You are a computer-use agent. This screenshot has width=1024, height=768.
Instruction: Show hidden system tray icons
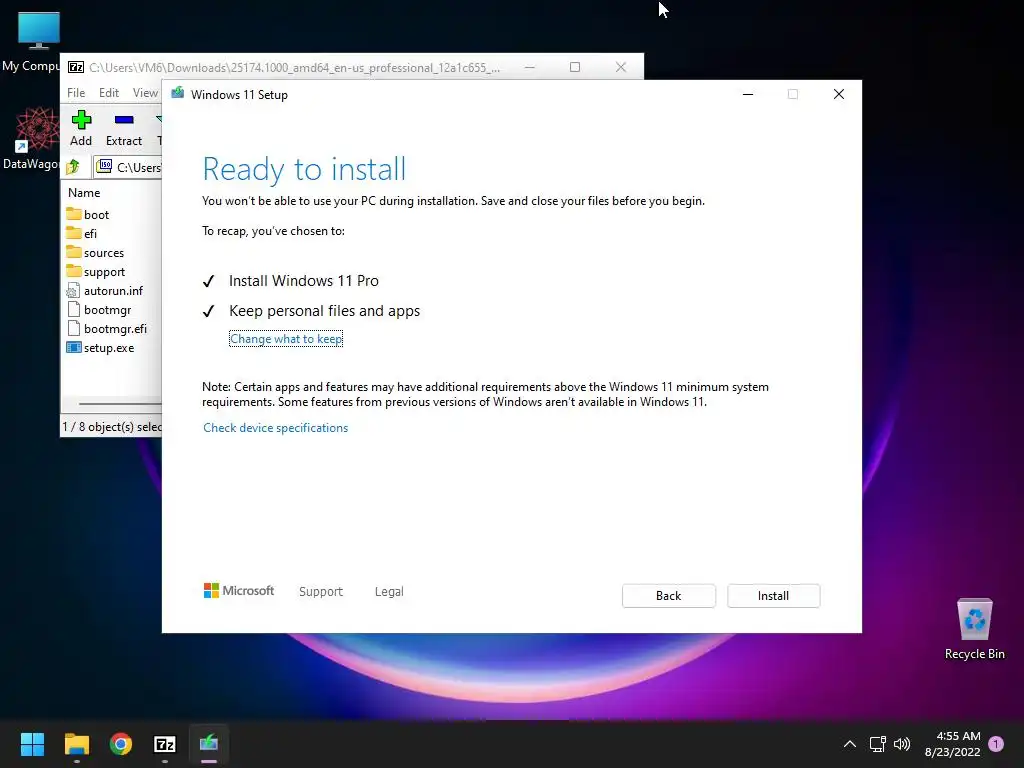[x=850, y=744]
